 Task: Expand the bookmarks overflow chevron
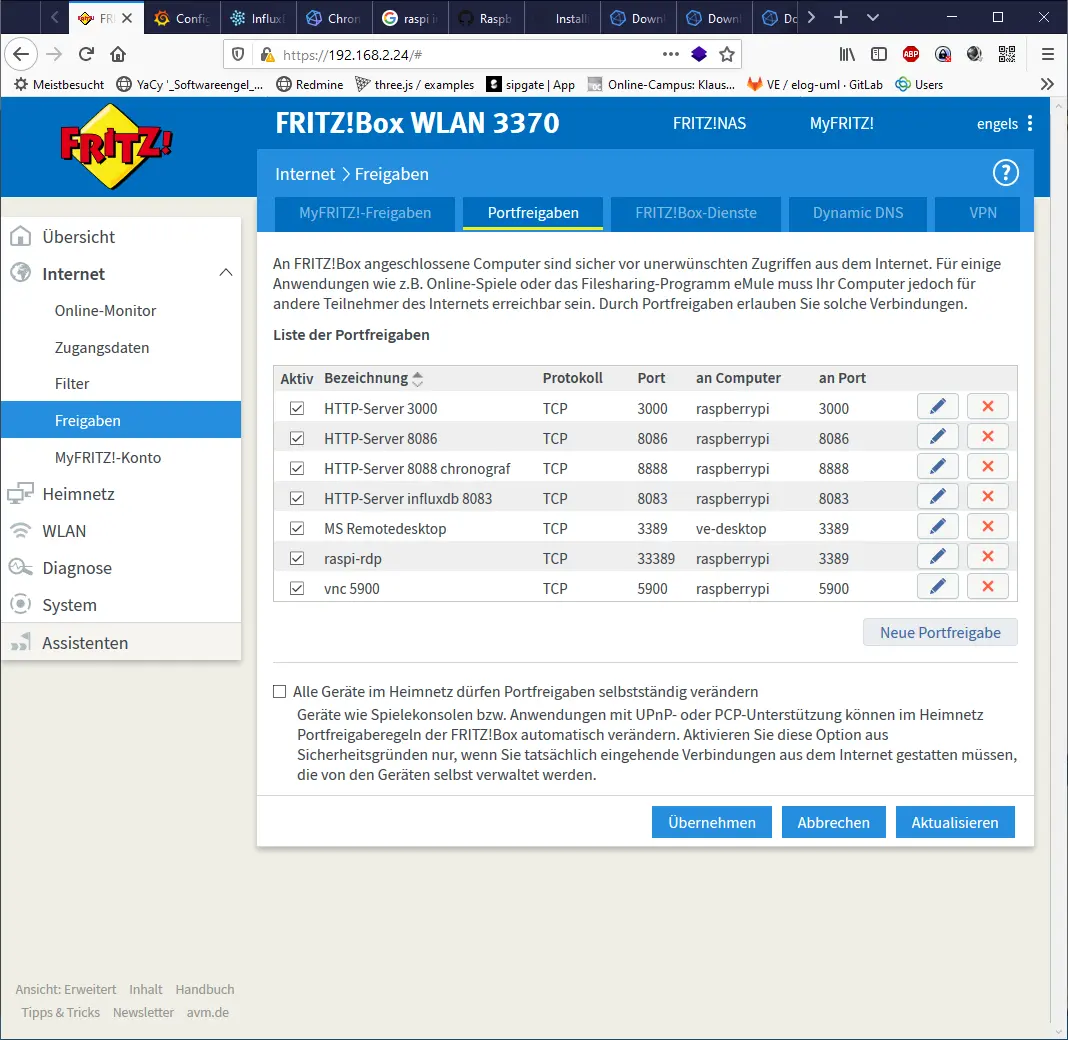coord(1046,84)
